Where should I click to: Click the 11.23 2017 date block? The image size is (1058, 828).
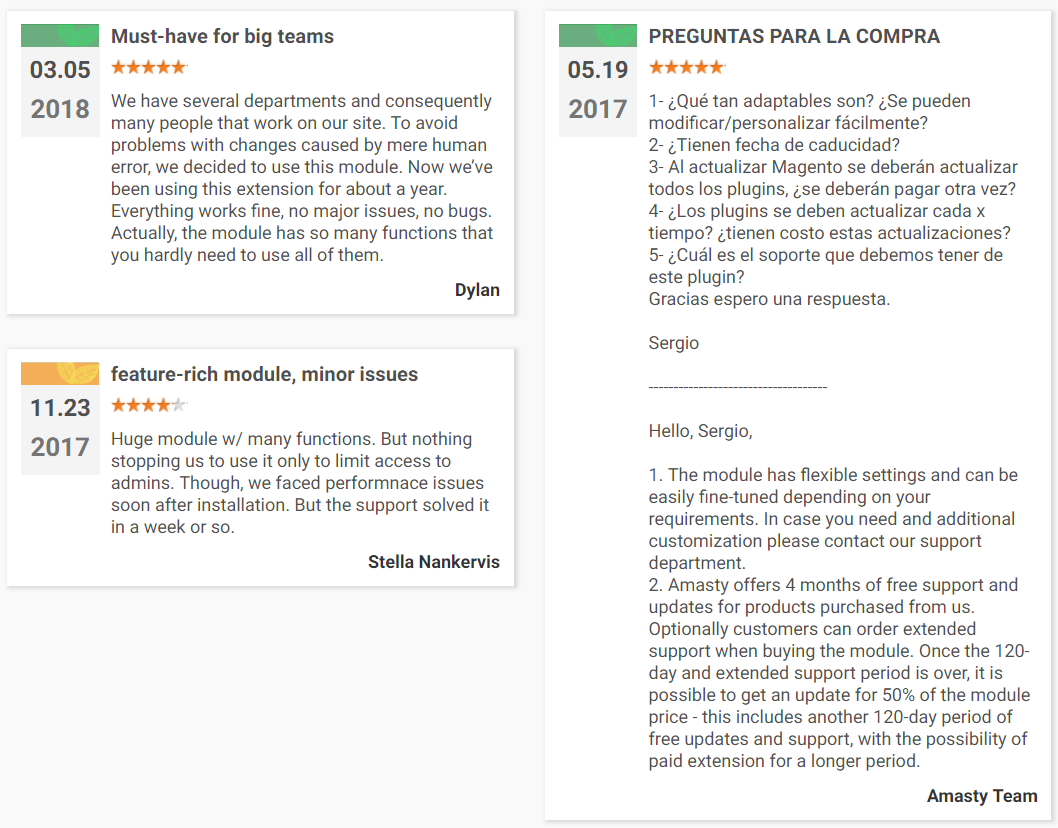[60, 428]
